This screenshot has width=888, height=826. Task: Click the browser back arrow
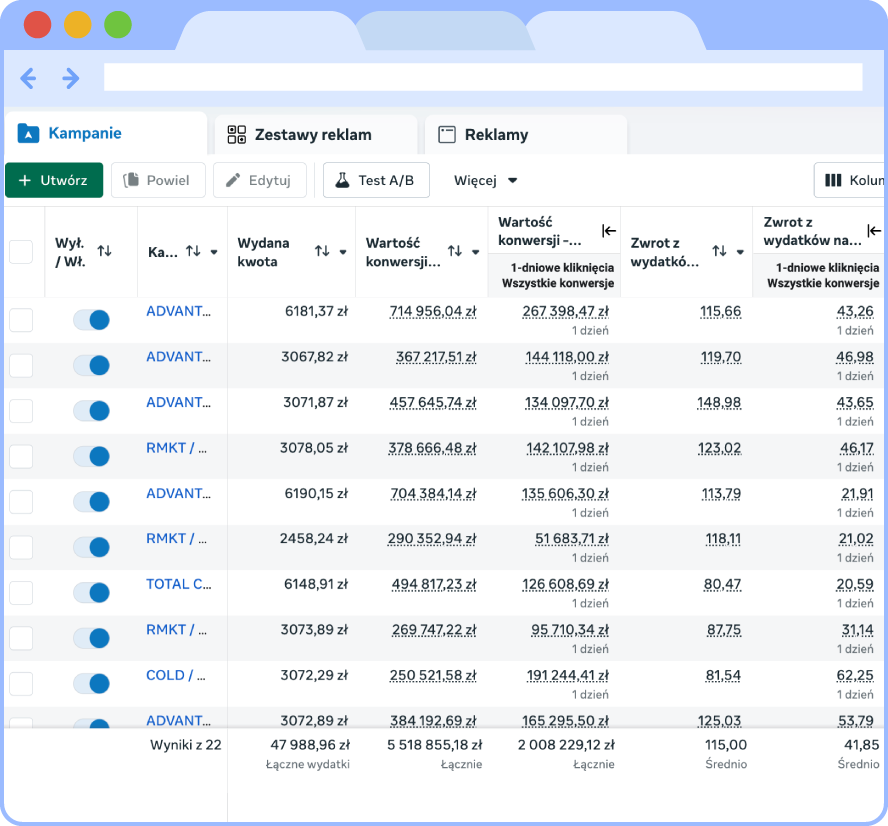pyautogui.click(x=28, y=78)
